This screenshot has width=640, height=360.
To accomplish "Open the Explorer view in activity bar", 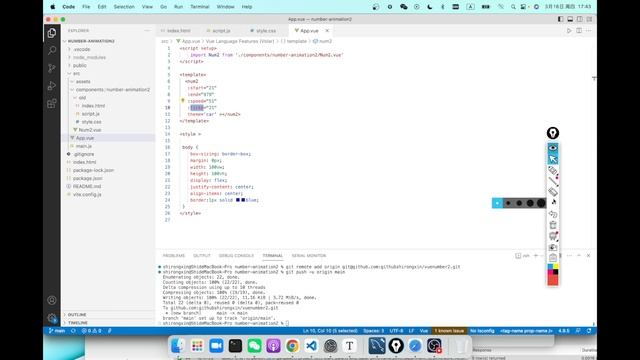I will pyautogui.click(x=52, y=33).
